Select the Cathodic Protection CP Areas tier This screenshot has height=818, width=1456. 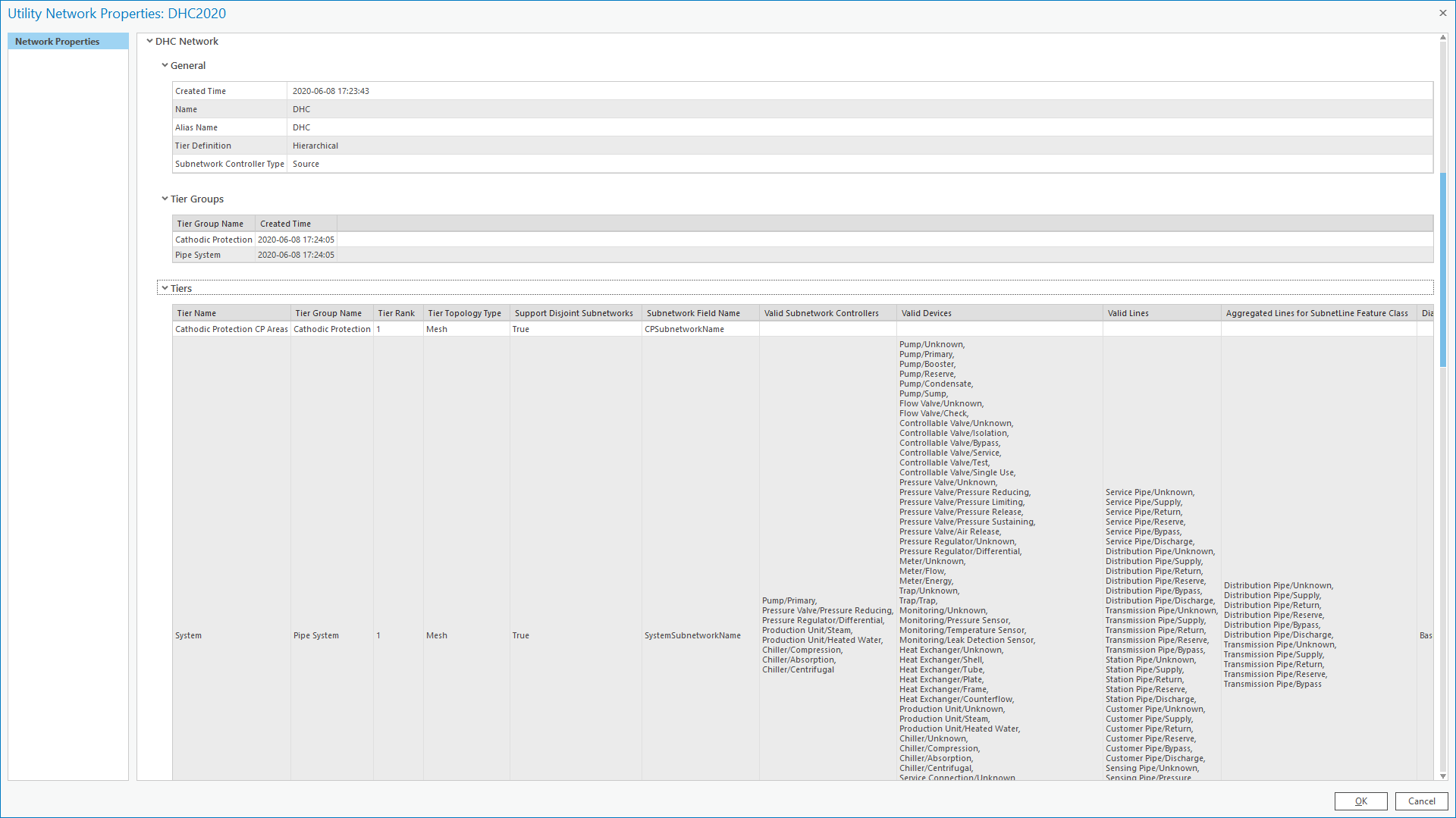point(231,329)
